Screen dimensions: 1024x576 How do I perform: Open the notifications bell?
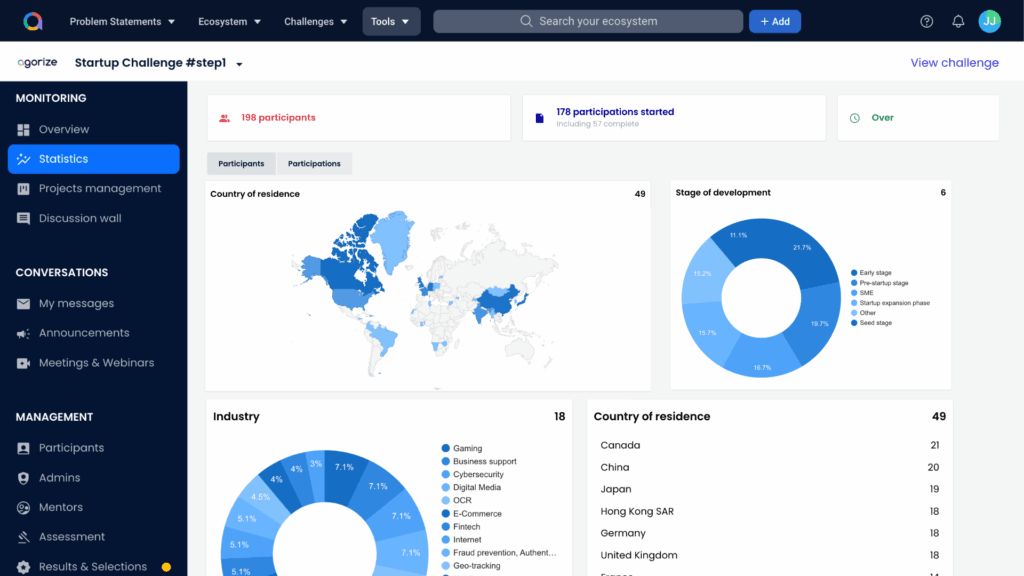[x=958, y=21]
